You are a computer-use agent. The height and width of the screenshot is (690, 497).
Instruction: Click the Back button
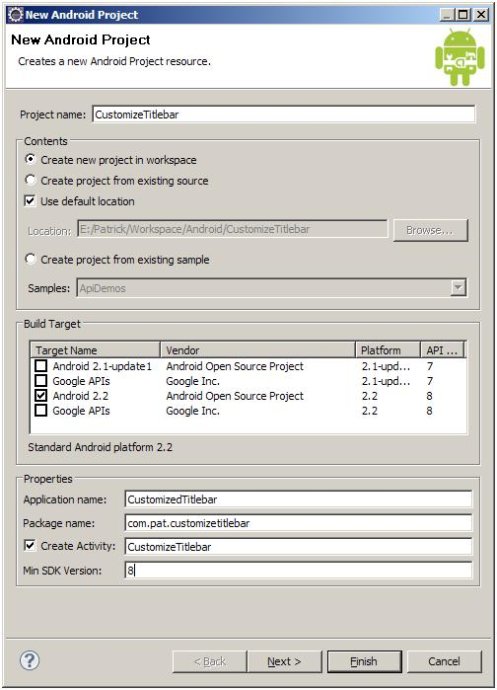(x=210, y=661)
